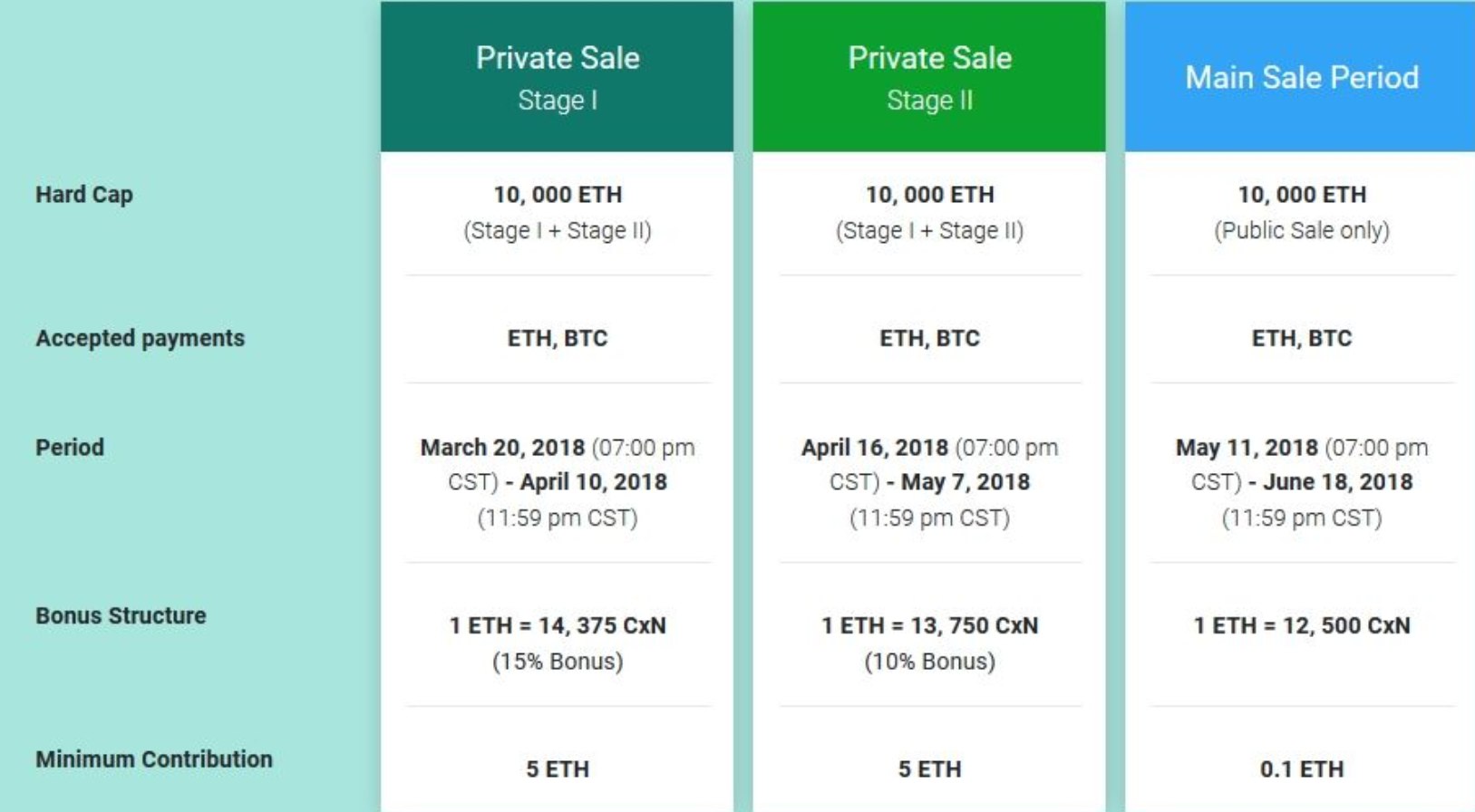Select the Private Sale Stage II header
1475x812 pixels.
coord(929,77)
